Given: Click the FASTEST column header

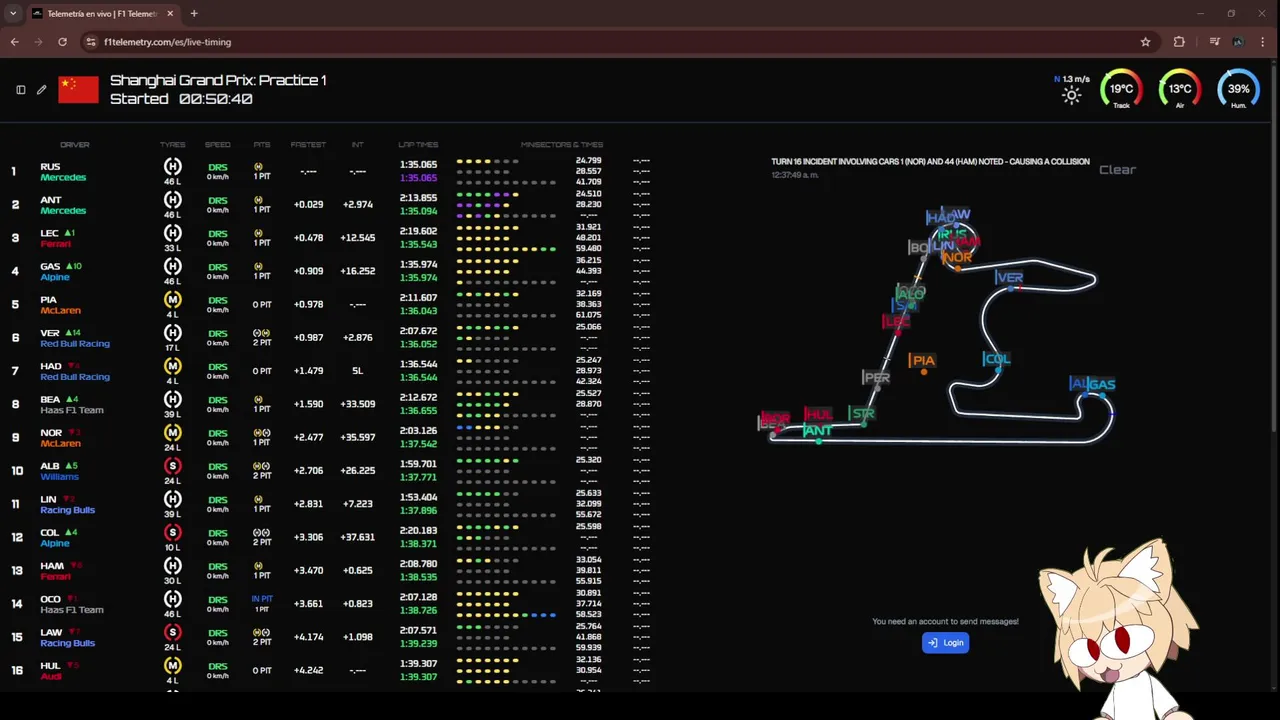Looking at the screenshot, I should 308,145.
